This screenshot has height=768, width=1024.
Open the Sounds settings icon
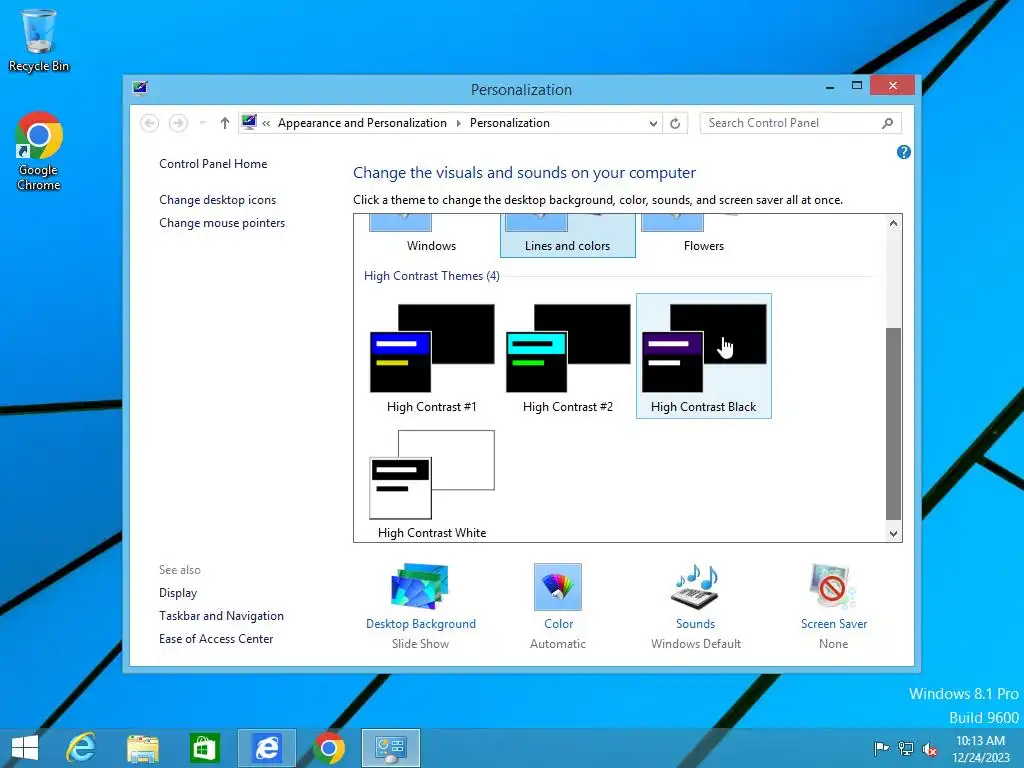click(696, 586)
